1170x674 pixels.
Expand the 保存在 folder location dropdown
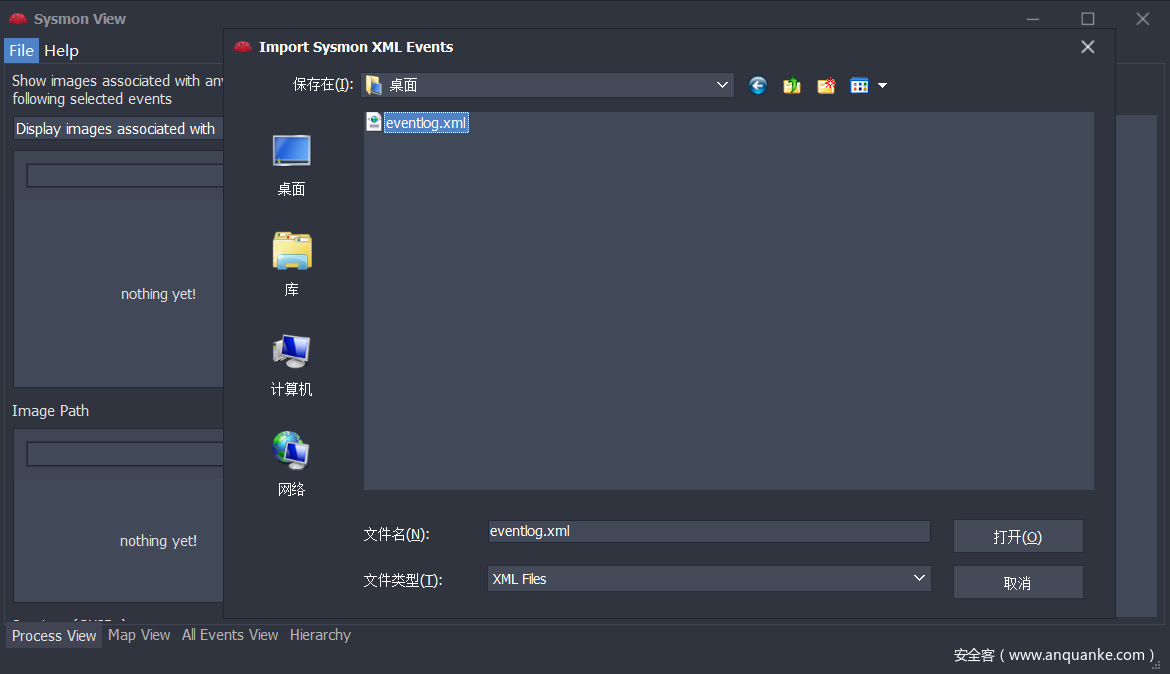722,86
